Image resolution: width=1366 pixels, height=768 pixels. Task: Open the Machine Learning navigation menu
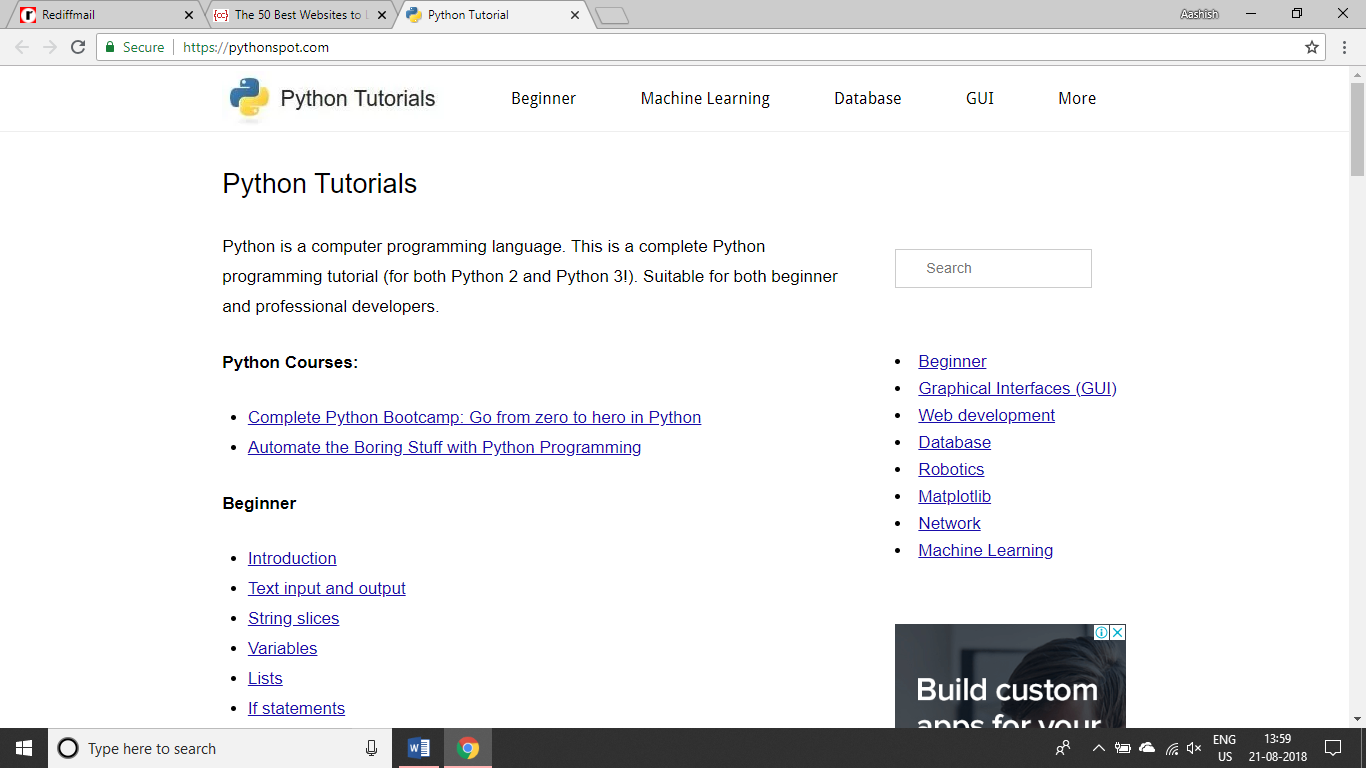(x=705, y=98)
